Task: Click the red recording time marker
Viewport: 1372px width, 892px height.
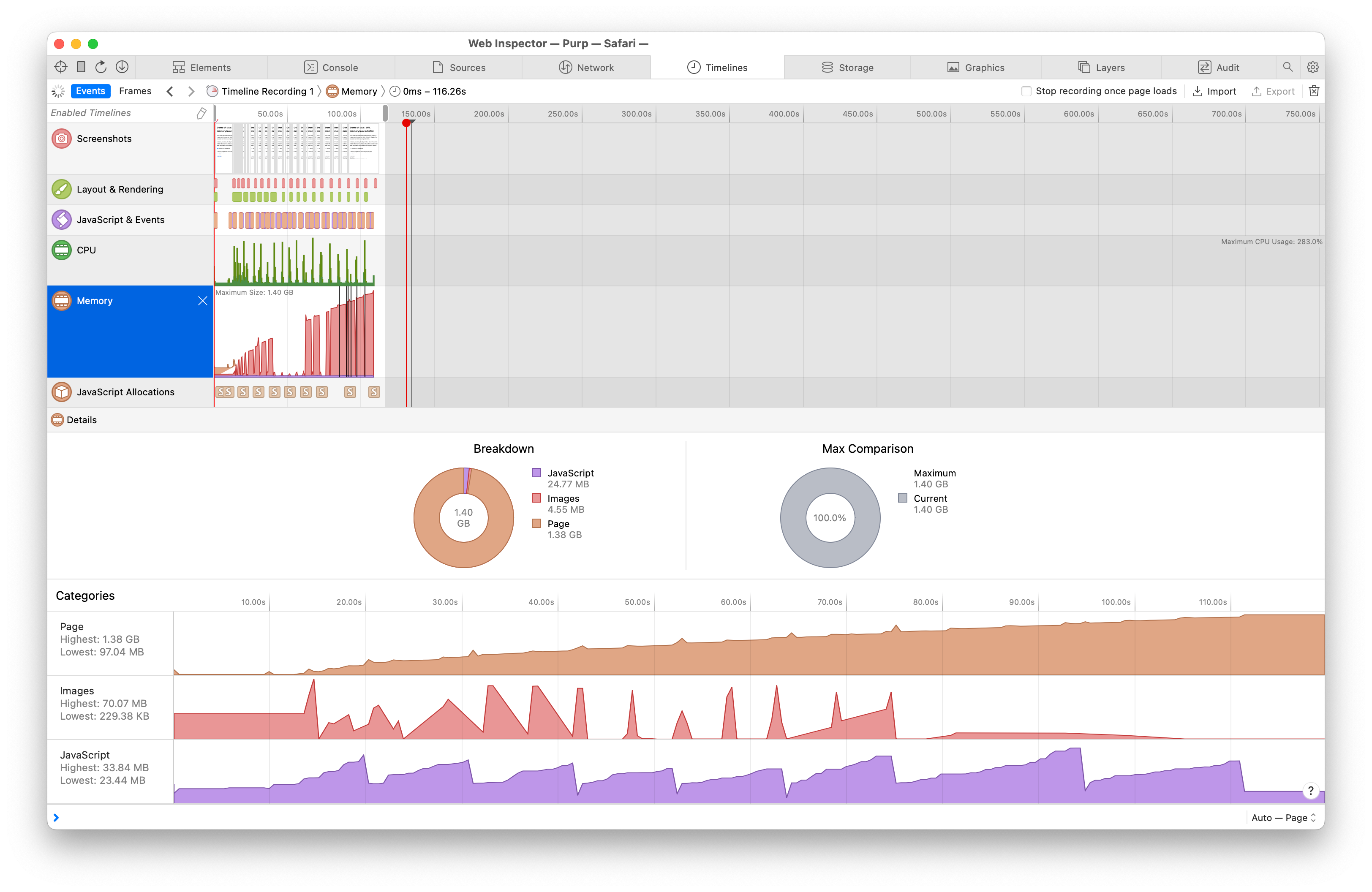Action: [x=406, y=123]
